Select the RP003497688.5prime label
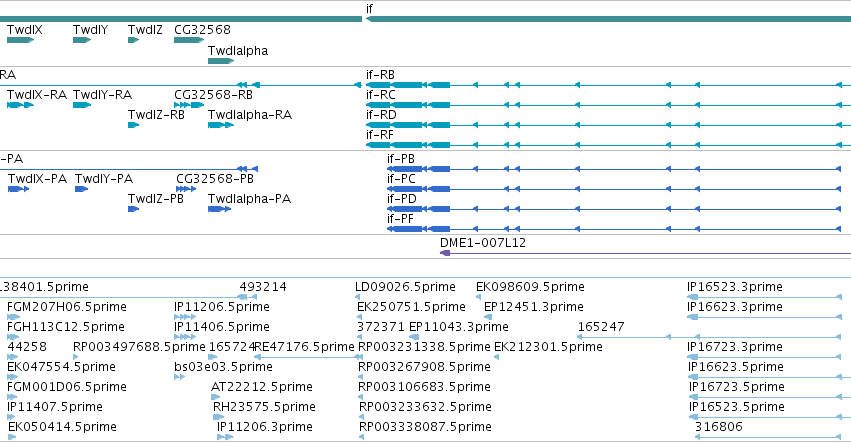The image size is (851, 442). point(139,348)
